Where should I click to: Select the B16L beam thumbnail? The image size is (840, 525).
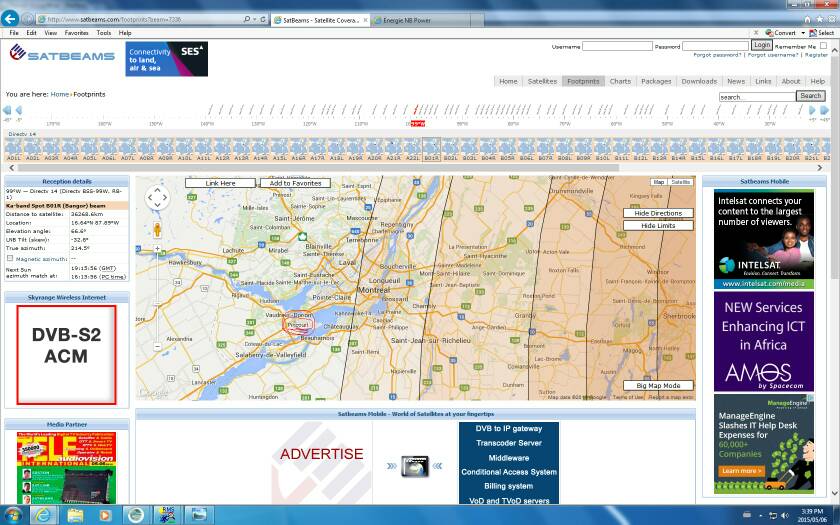[x=716, y=149]
